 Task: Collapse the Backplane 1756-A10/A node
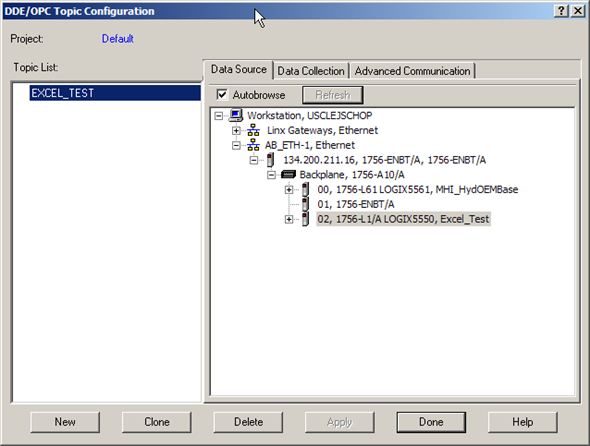pyautogui.click(x=271, y=175)
